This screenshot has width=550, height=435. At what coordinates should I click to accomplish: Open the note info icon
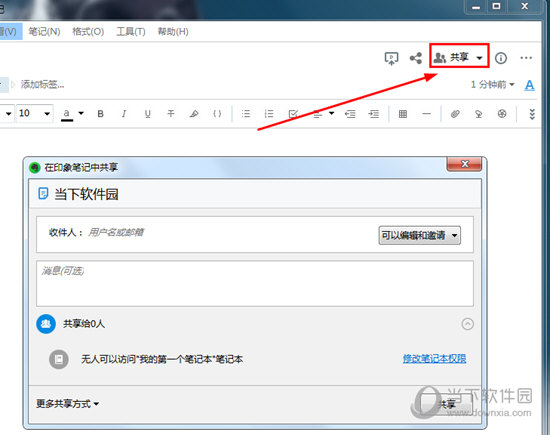point(501,58)
